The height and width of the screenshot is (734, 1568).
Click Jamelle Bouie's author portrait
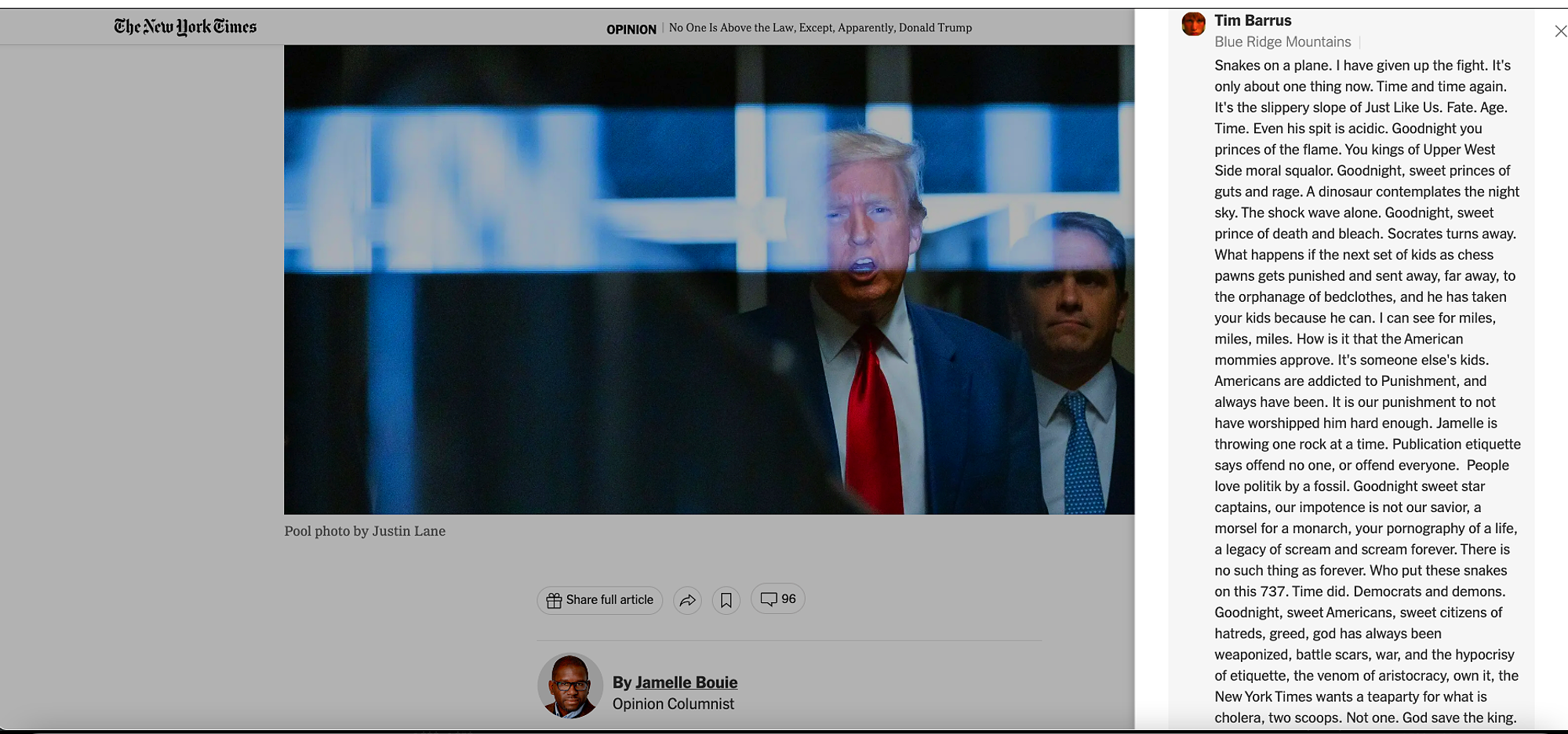570,686
